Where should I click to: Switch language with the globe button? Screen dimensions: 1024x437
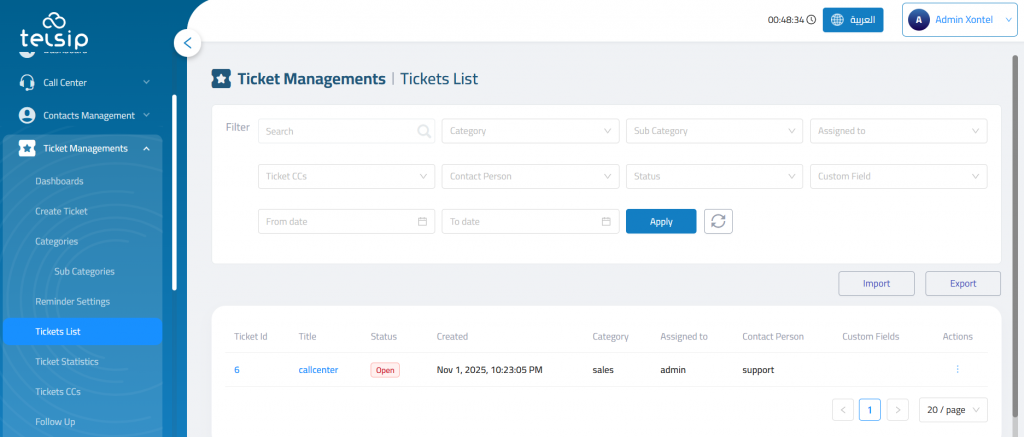[x=852, y=20]
